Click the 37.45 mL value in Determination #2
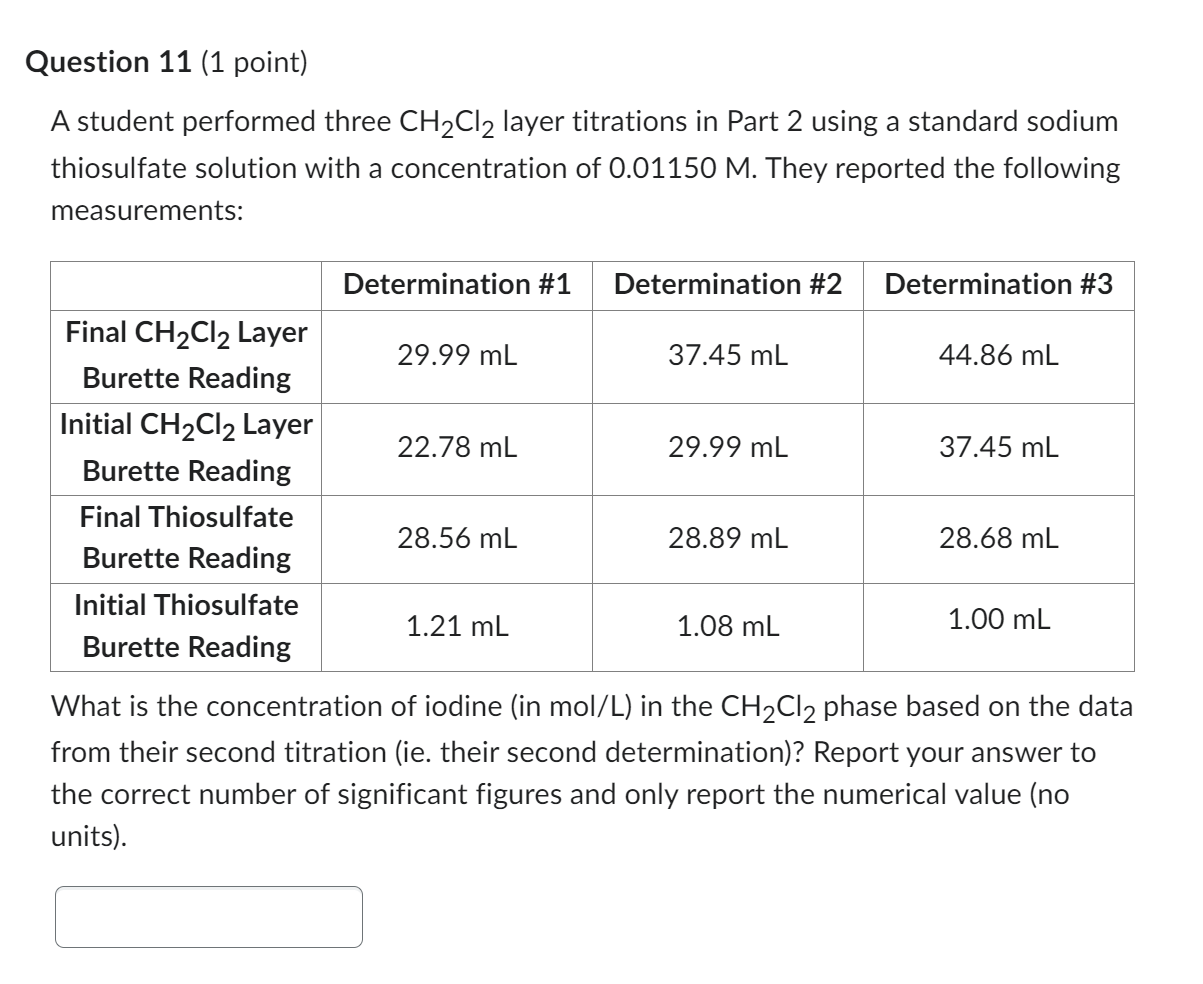The height and width of the screenshot is (984, 1203). coord(728,355)
